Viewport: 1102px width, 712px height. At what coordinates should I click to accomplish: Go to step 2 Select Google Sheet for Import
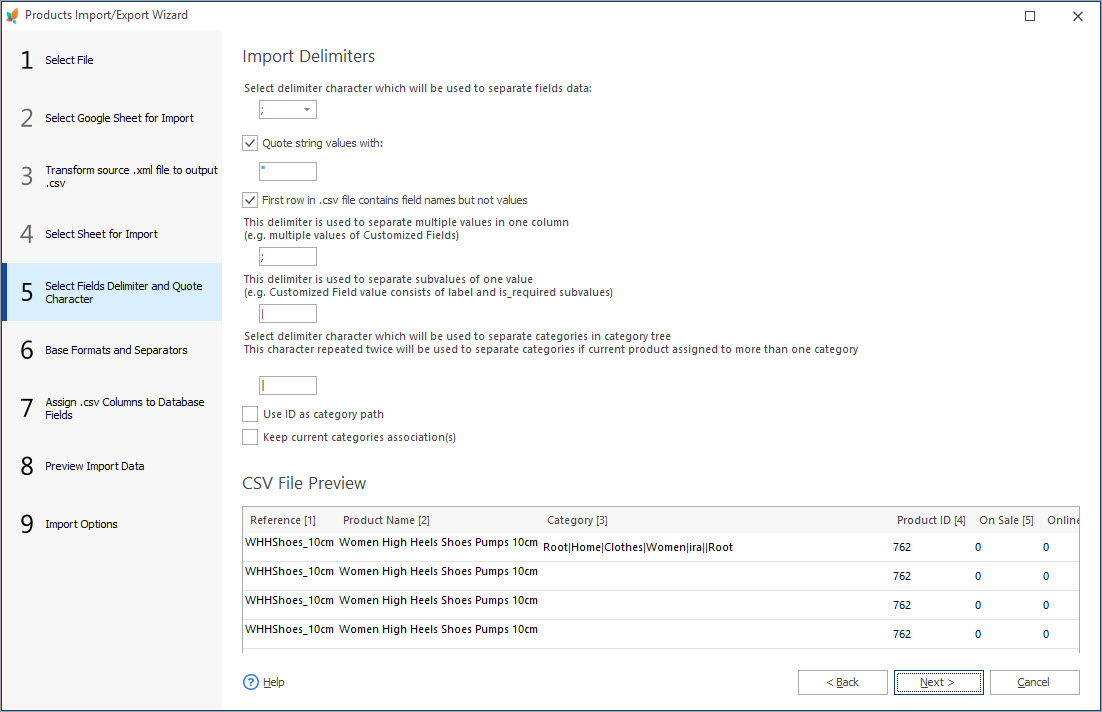[112, 118]
